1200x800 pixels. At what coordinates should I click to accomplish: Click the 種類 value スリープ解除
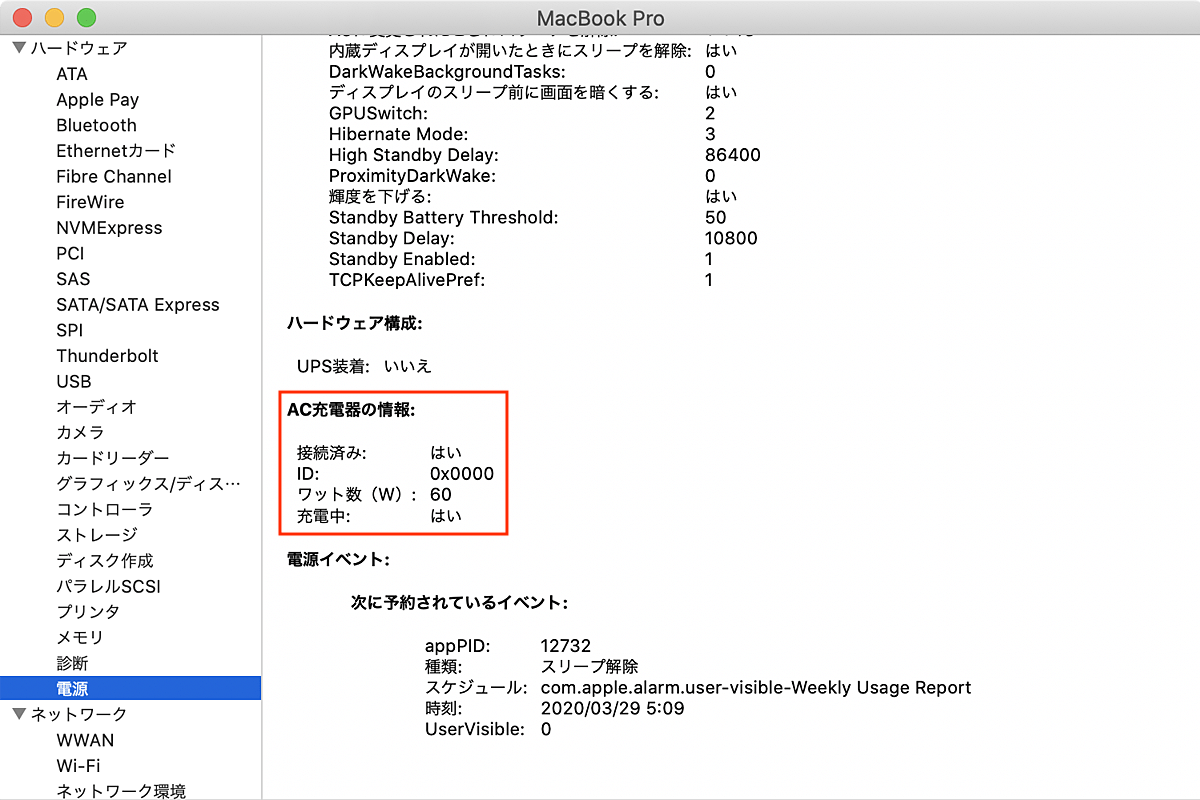click(590, 667)
